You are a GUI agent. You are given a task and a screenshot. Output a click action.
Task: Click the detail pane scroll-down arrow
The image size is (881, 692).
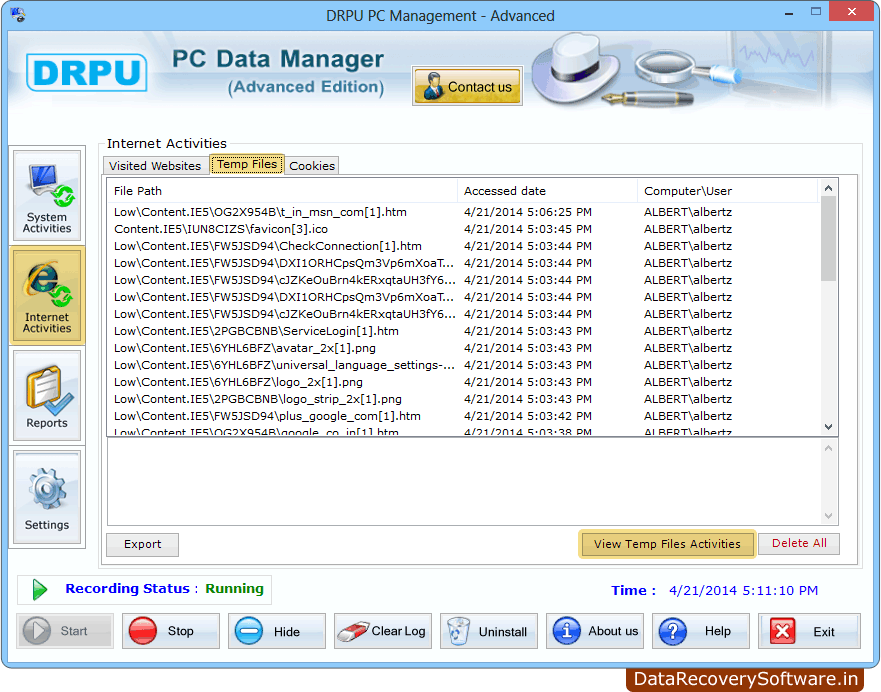(x=828, y=516)
